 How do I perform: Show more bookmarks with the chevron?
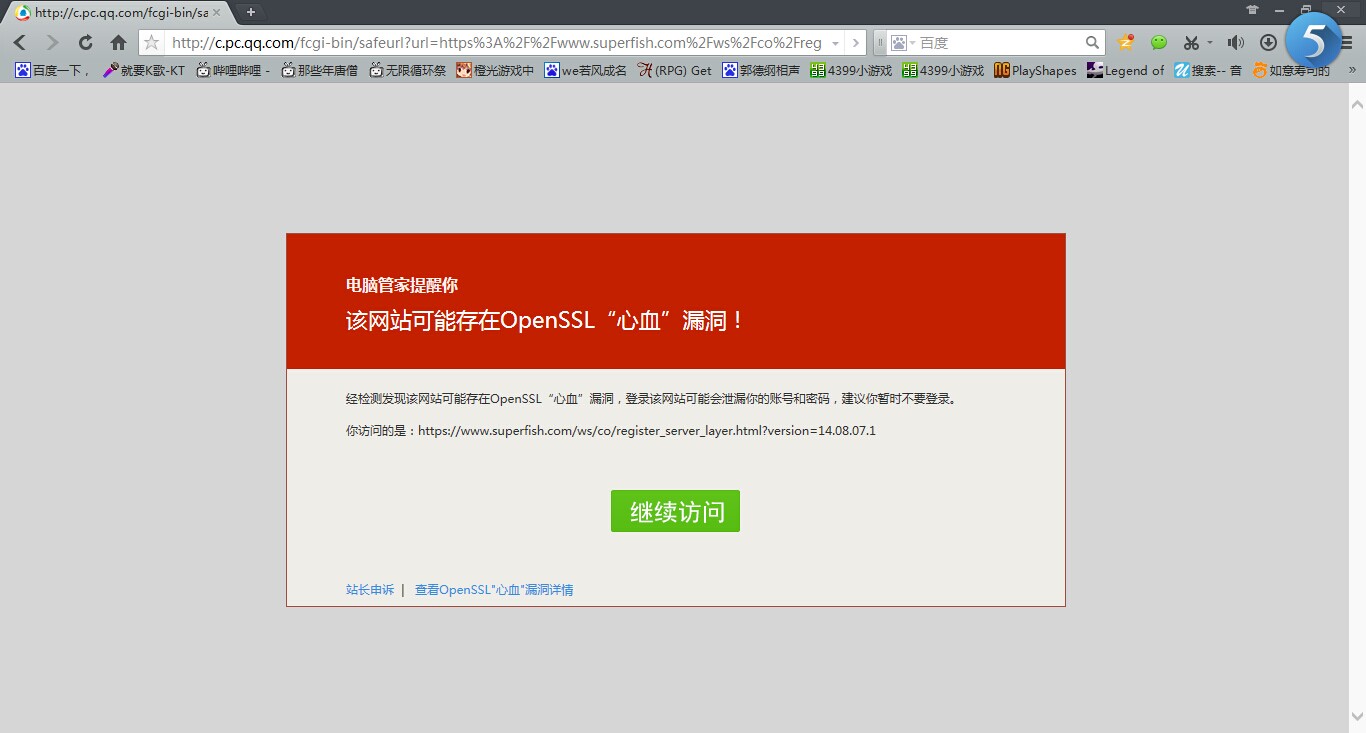pyautogui.click(x=1352, y=70)
